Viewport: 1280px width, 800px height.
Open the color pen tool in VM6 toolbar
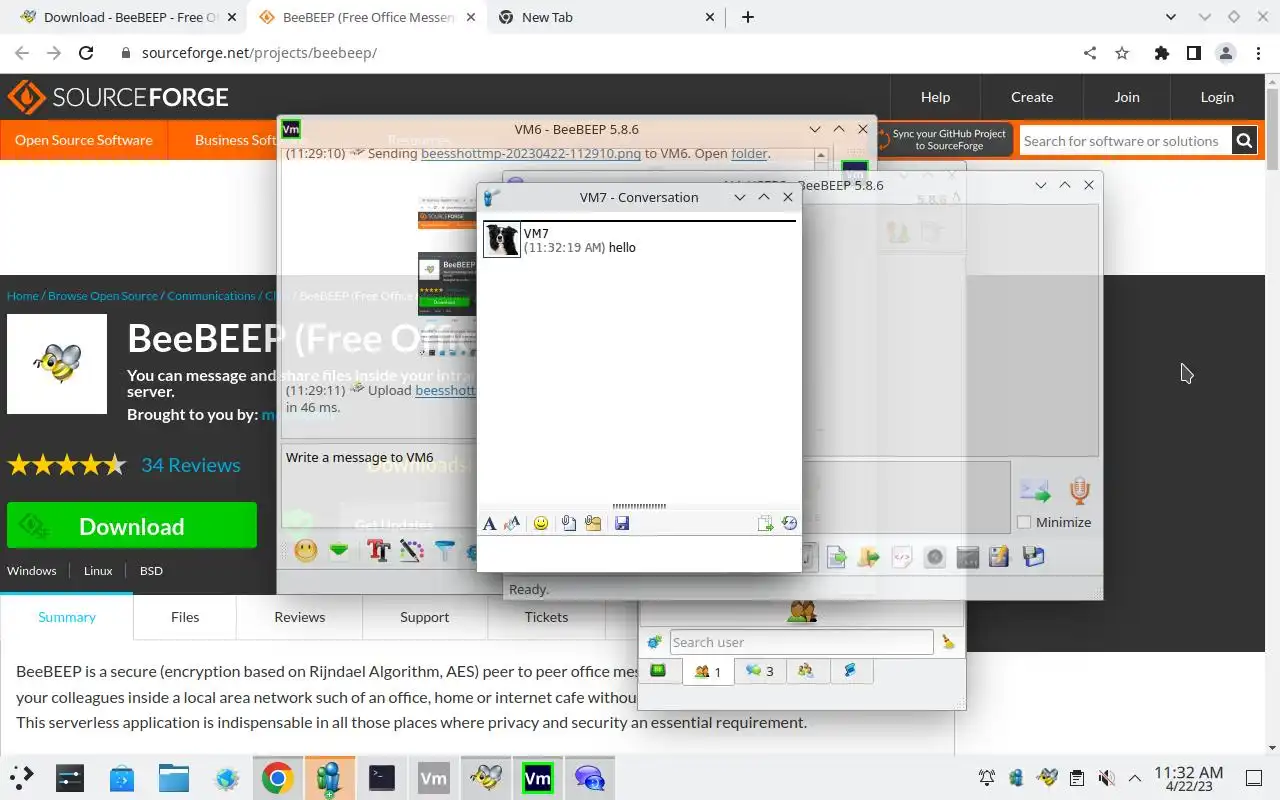[412, 550]
